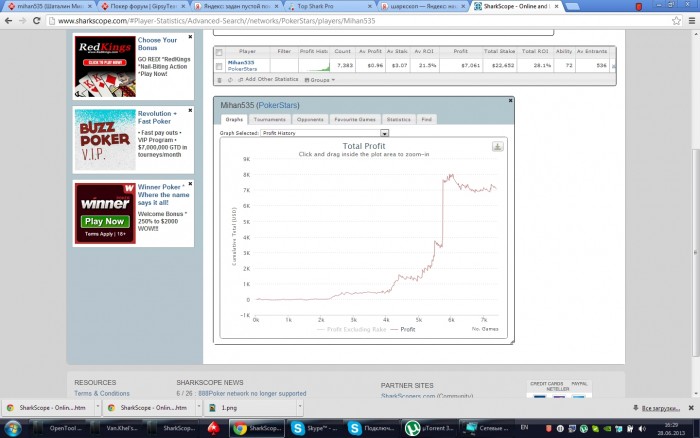700x438 pixels.
Task: Open PokerStars from the taskbar
Action: [214, 428]
